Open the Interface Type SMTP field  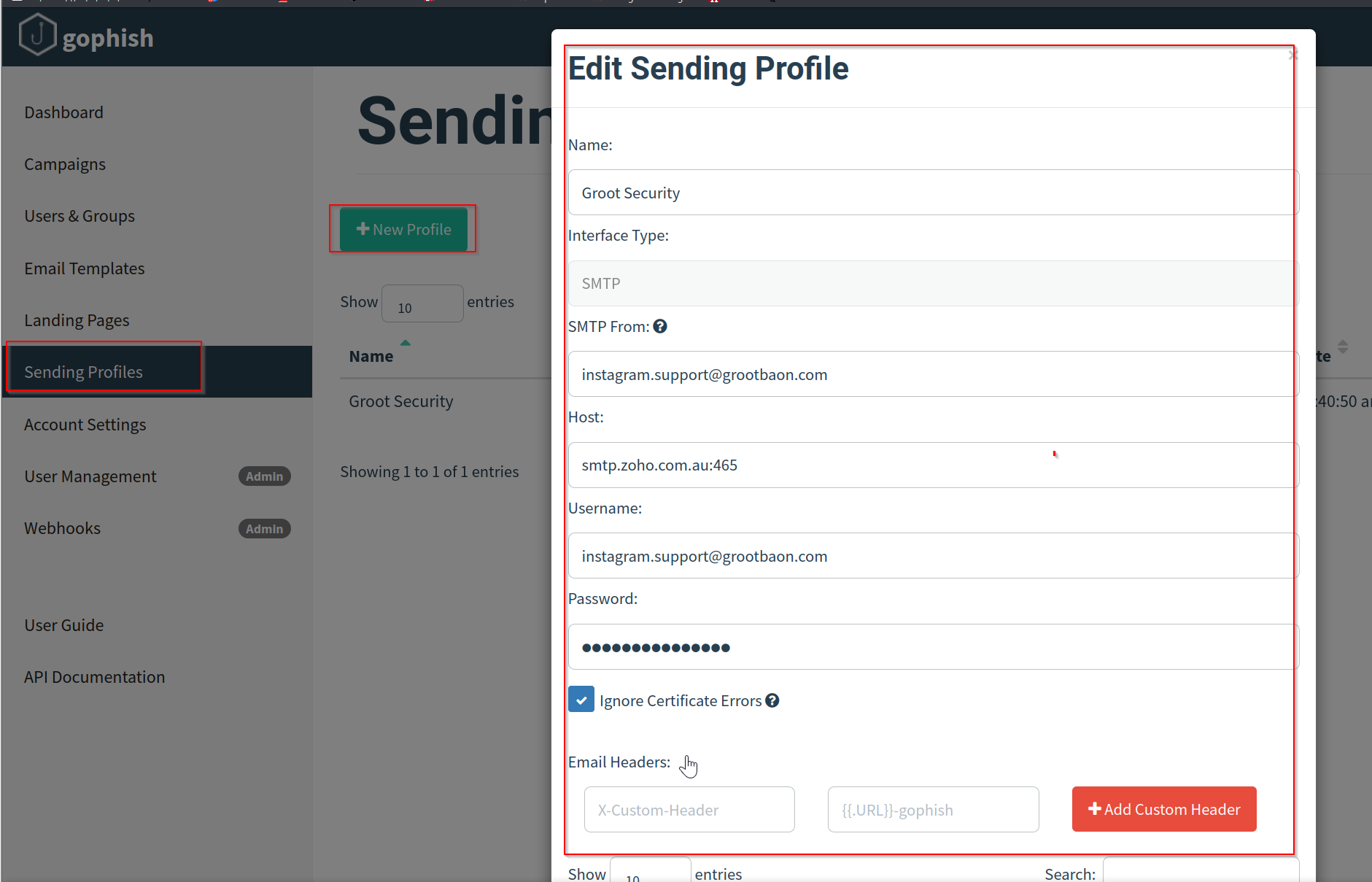pyautogui.click(x=934, y=283)
